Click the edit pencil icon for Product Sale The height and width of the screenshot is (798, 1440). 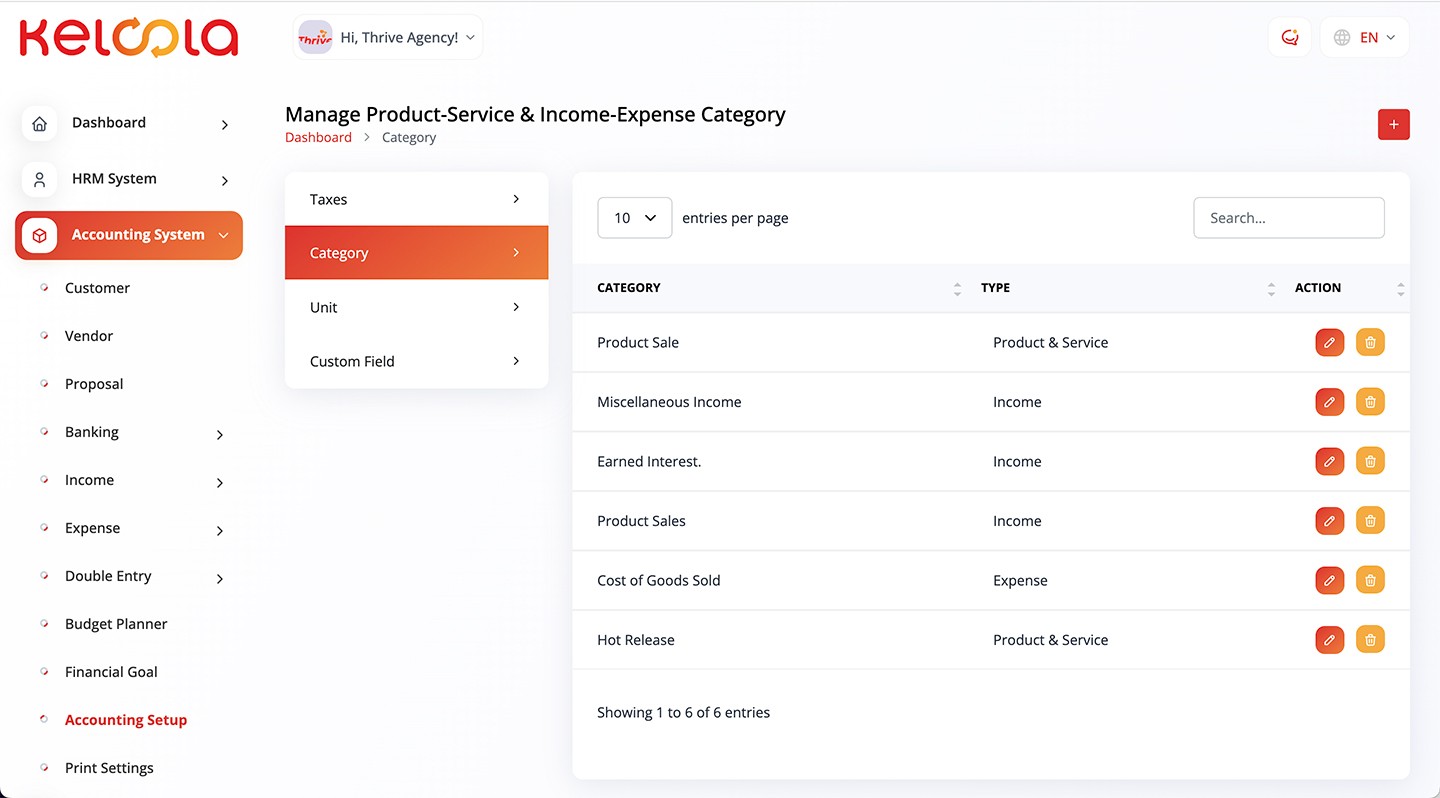(1329, 342)
